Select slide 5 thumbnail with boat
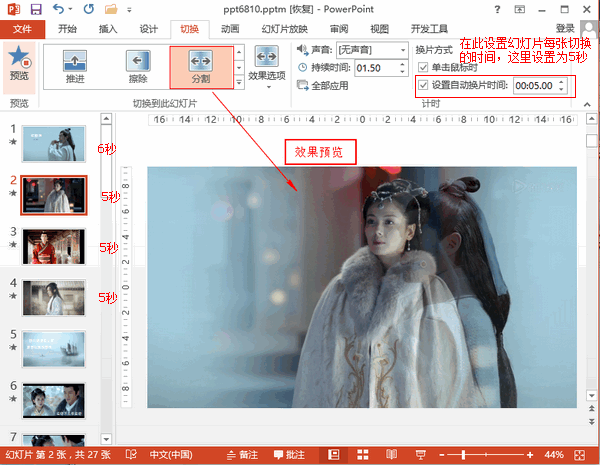The height and width of the screenshot is (465, 600). pos(54,349)
